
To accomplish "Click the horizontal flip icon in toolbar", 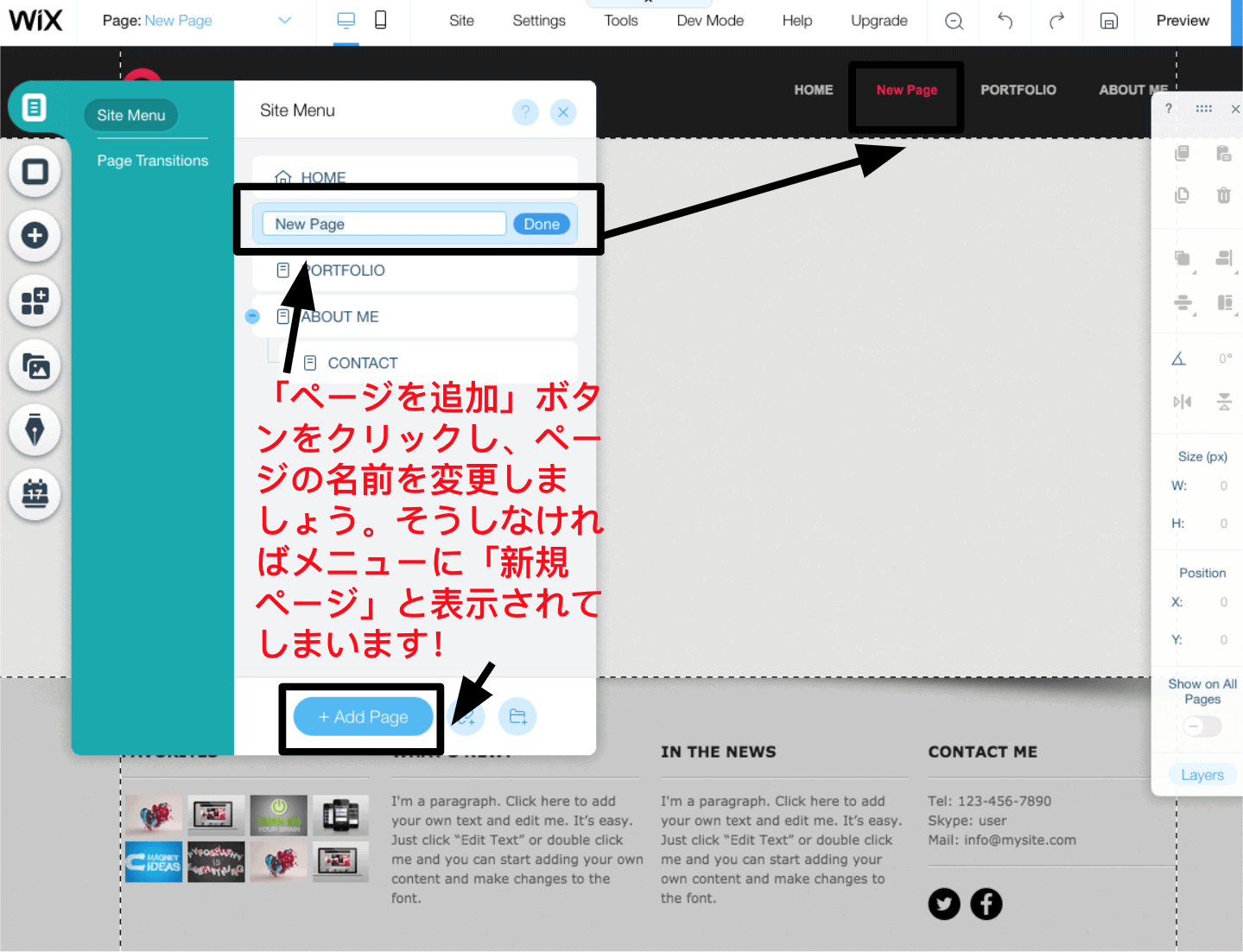I will click(x=1182, y=402).
